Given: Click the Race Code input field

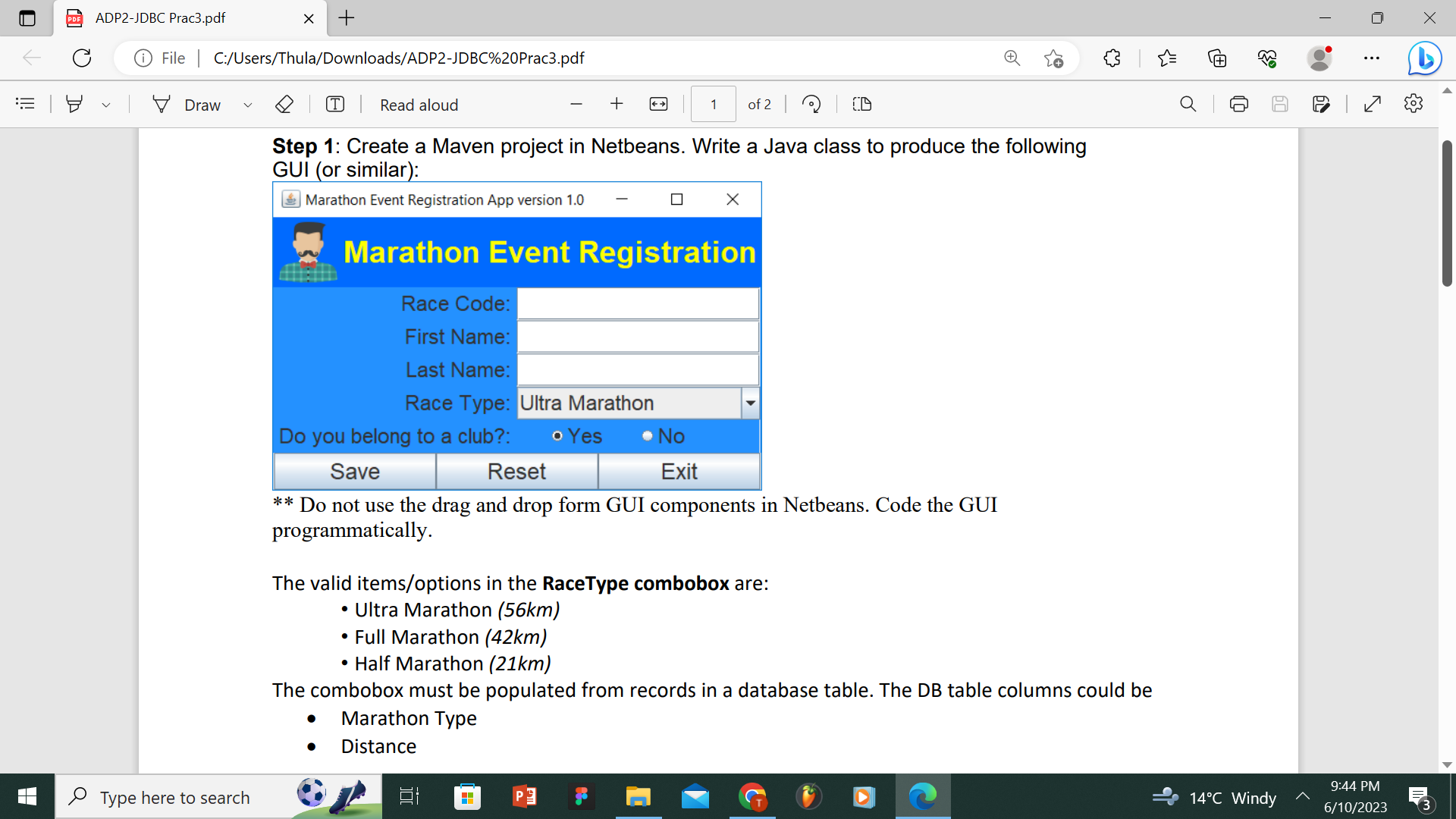Looking at the screenshot, I should click(638, 303).
